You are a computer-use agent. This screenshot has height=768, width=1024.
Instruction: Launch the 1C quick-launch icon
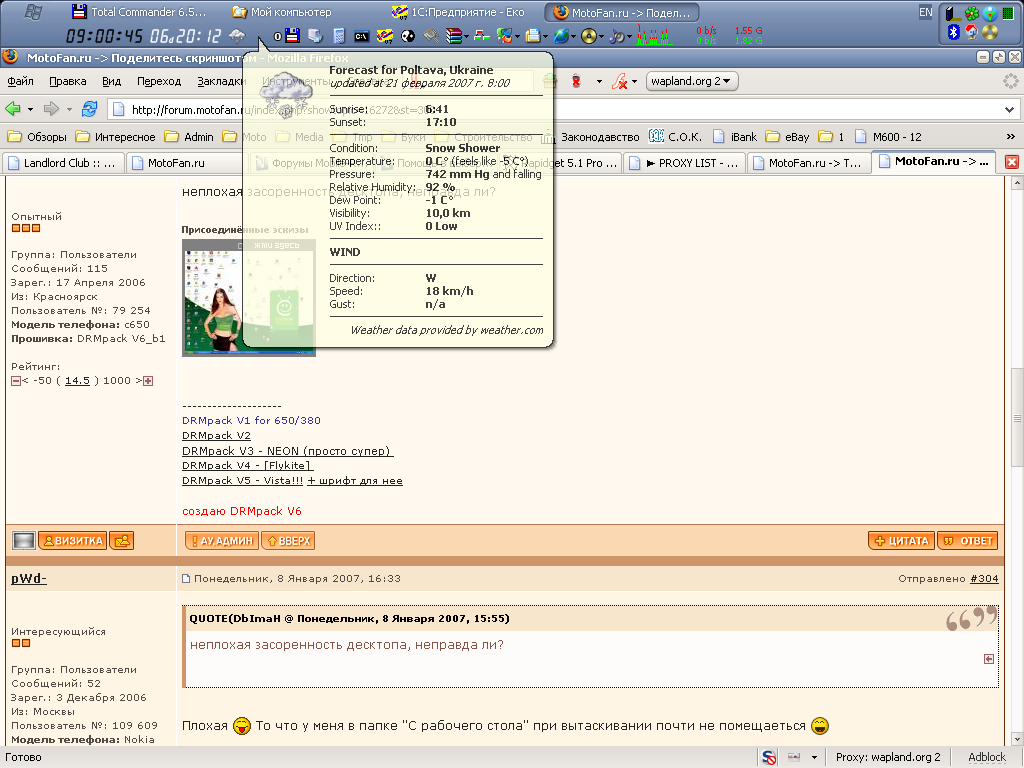(x=385, y=36)
